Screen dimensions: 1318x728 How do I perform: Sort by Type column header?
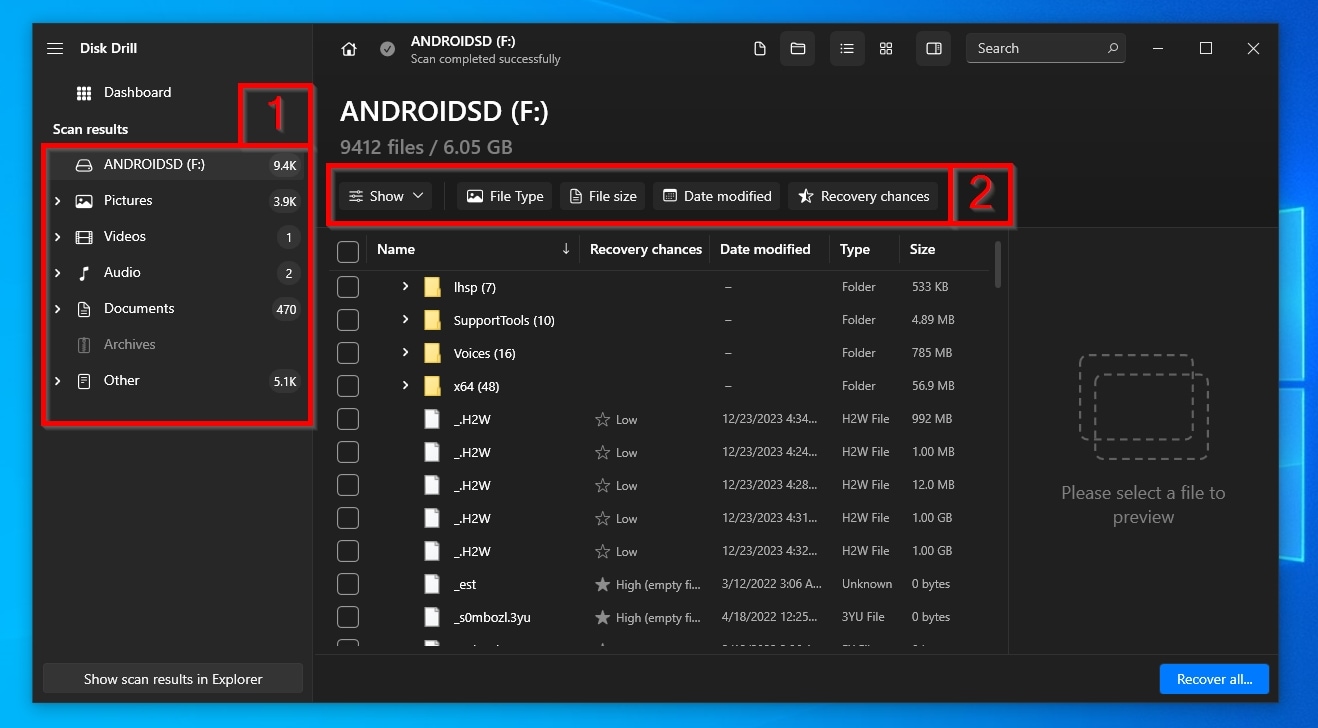click(x=855, y=250)
